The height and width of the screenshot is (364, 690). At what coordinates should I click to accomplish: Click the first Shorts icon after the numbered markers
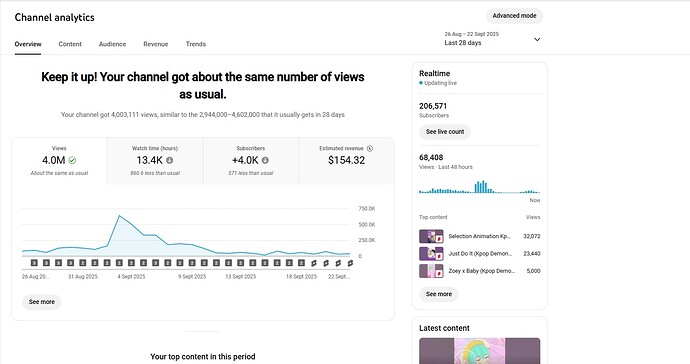314,263
